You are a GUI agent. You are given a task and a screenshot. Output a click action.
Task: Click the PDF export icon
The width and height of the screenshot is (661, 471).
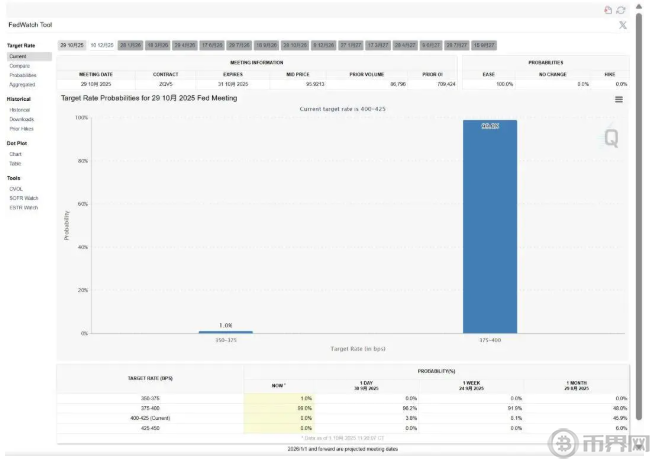[x=608, y=10]
